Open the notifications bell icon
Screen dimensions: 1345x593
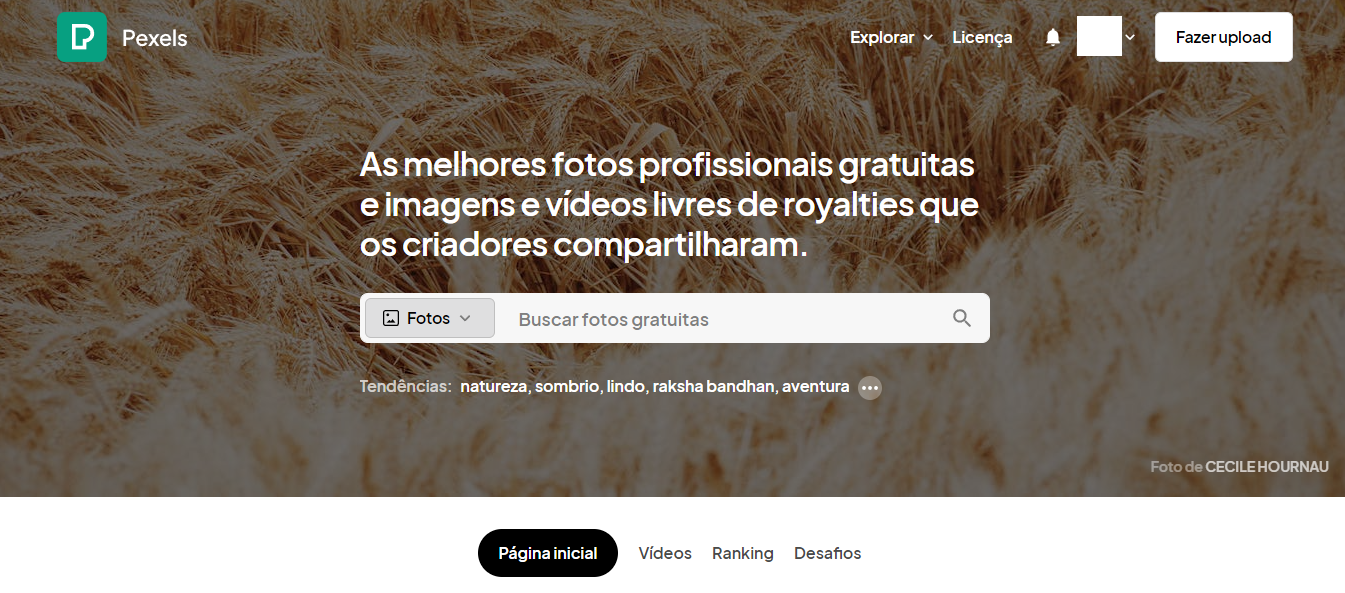(x=1052, y=37)
